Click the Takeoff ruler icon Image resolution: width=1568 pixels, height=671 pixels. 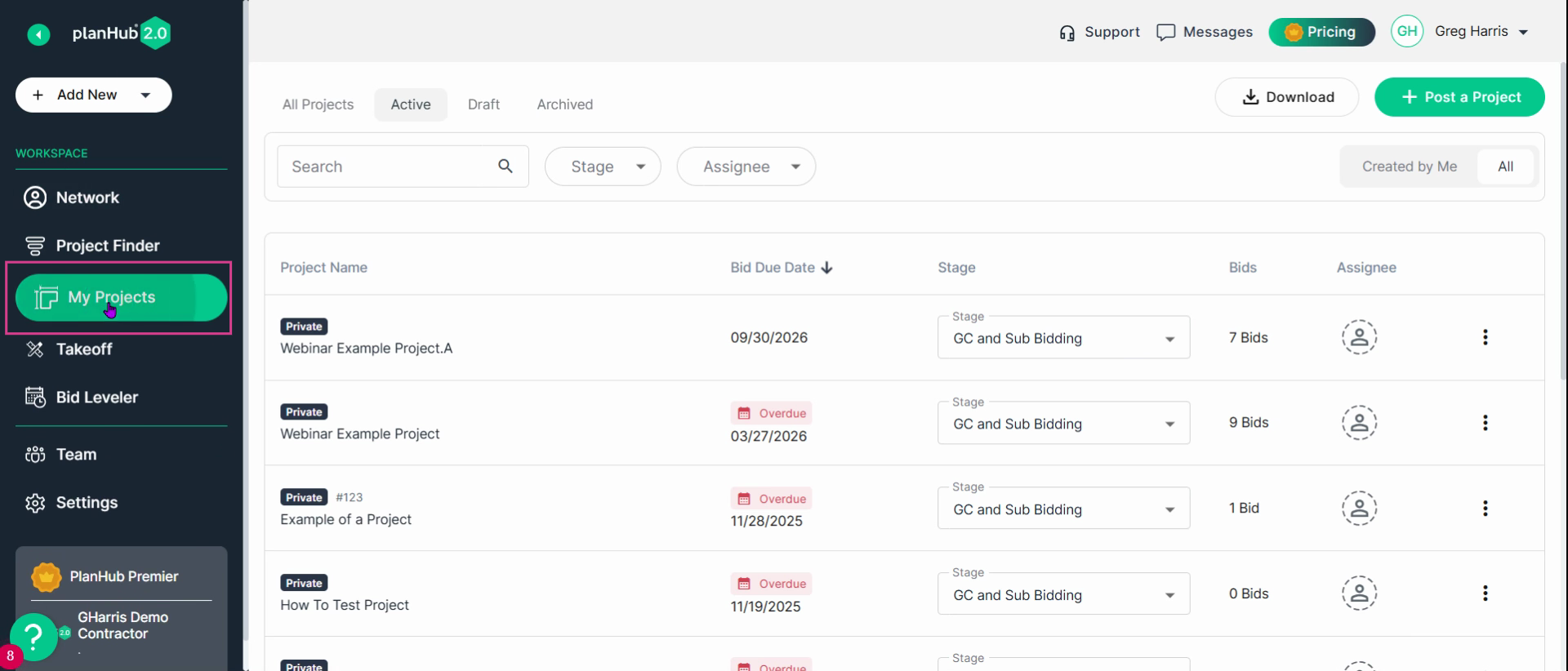pyautogui.click(x=35, y=349)
